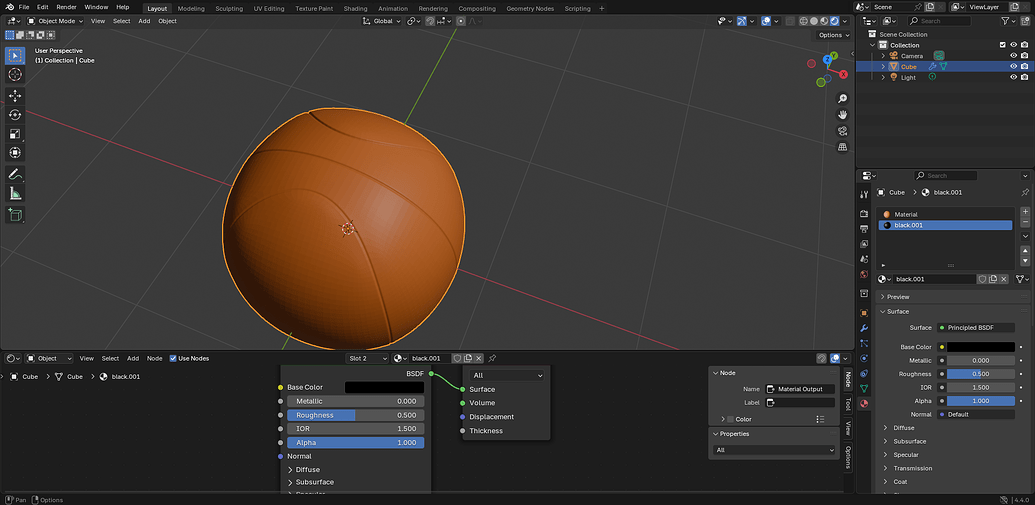Screen dimensions: 1035x505
Task: Hide the Camera in viewport
Action: click(1013, 55)
